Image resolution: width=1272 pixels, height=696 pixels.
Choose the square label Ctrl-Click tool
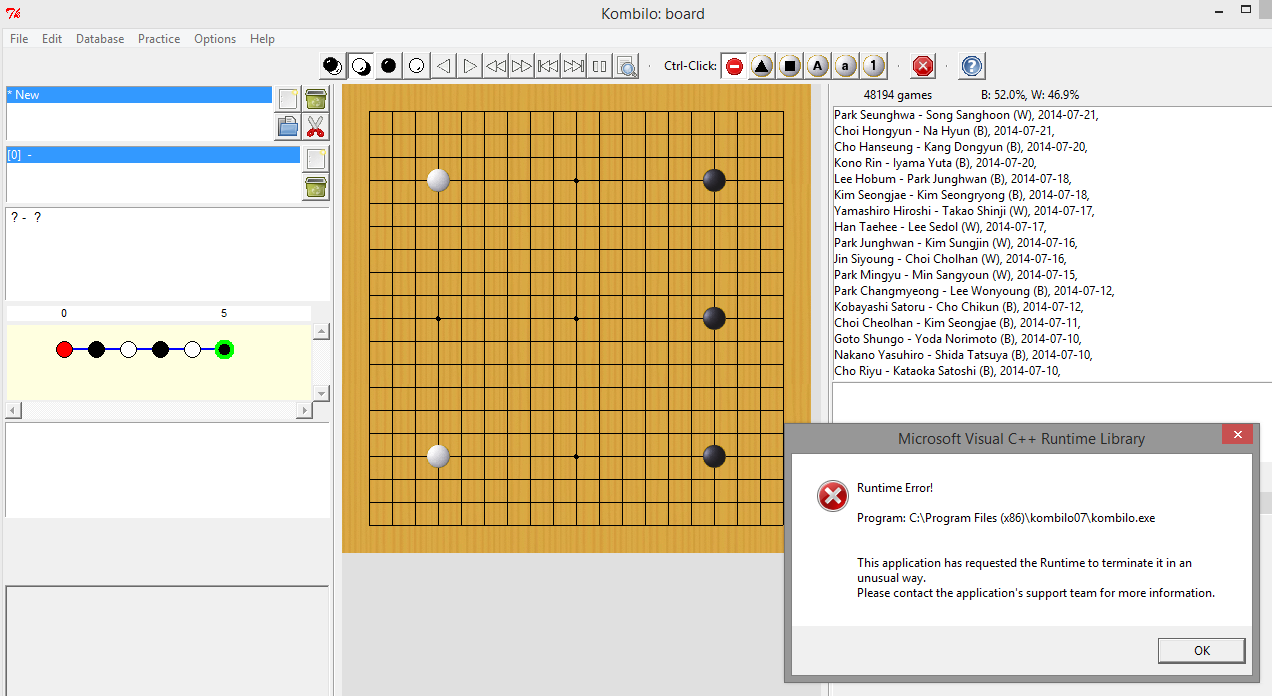tap(790, 66)
